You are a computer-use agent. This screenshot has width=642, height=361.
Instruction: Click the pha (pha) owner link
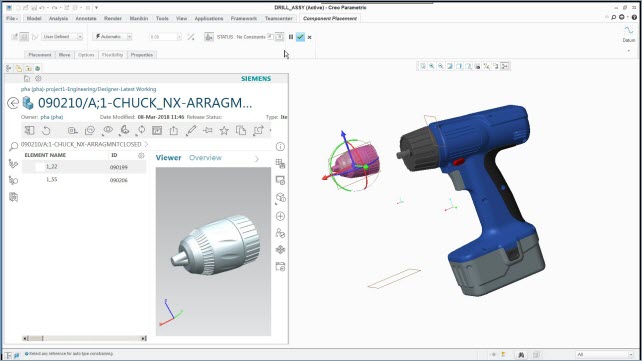[x=52, y=117]
